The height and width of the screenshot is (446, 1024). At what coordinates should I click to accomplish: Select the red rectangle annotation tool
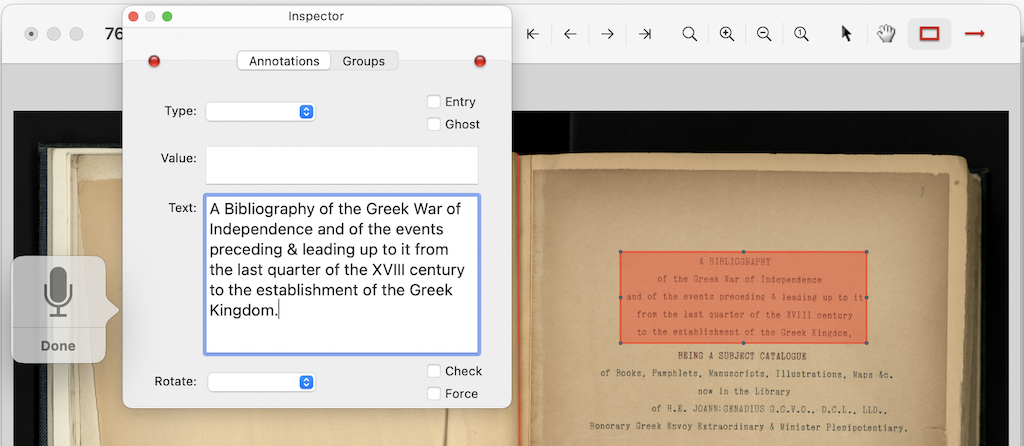tap(929, 34)
